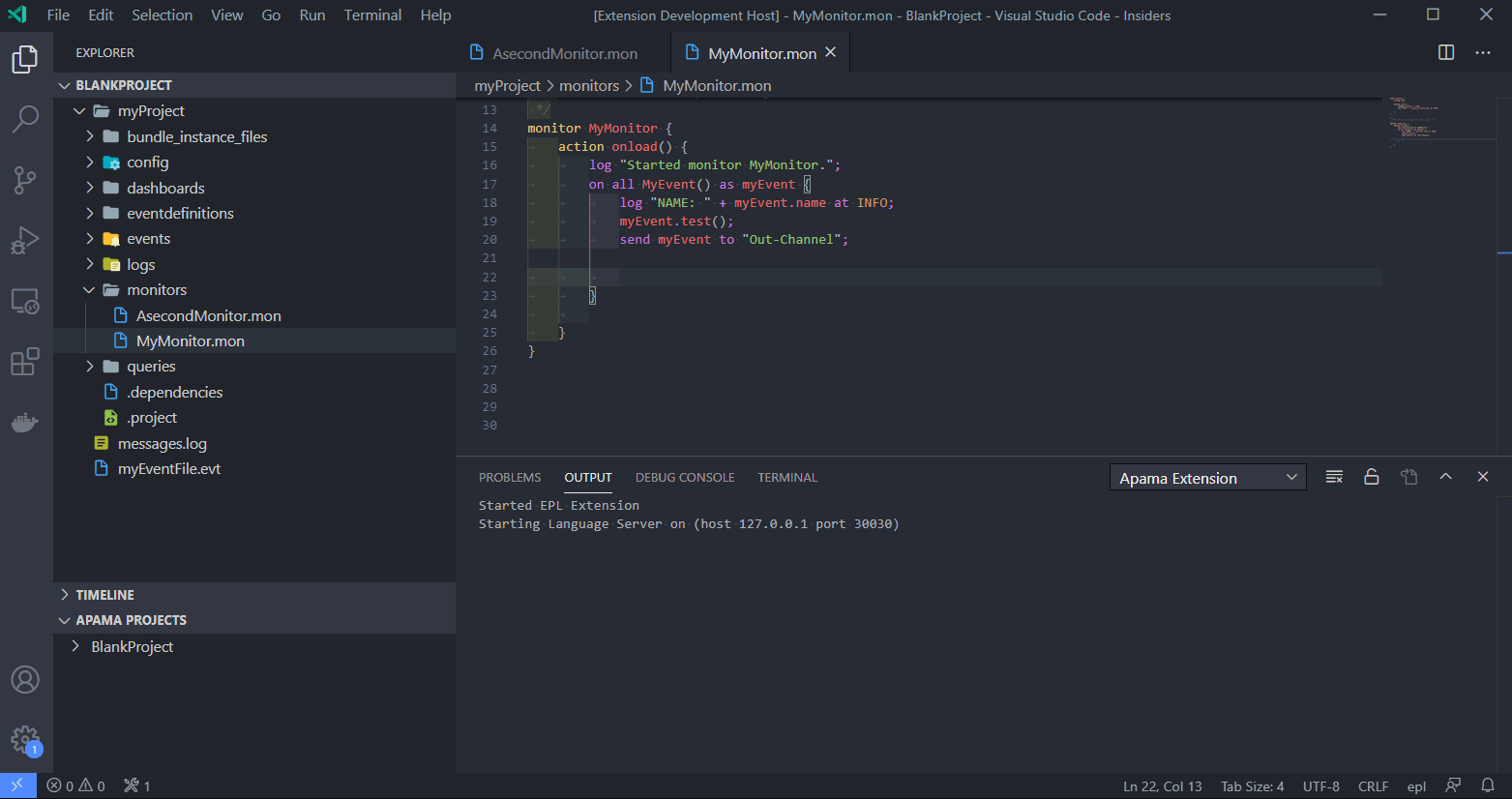This screenshot has width=1512, height=799.
Task: Open errors and warnings count in status bar
Action: 75,785
